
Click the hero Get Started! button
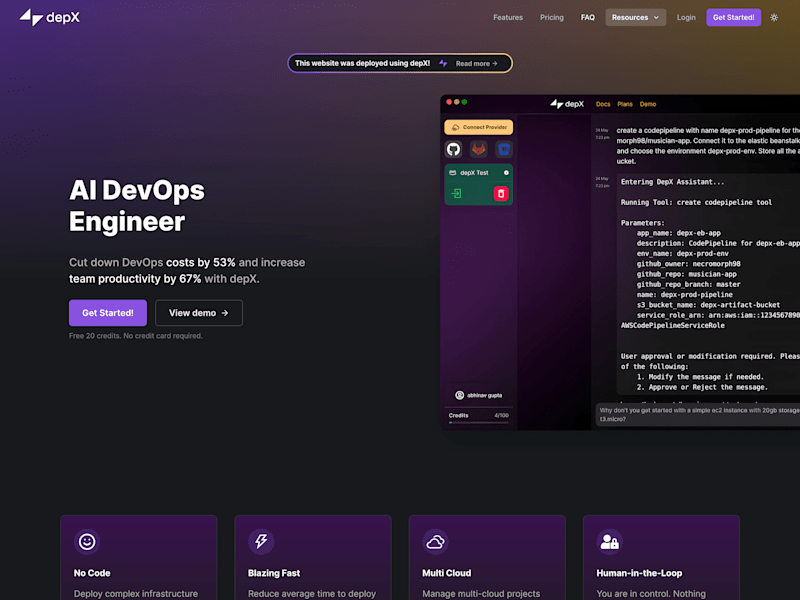108,313
